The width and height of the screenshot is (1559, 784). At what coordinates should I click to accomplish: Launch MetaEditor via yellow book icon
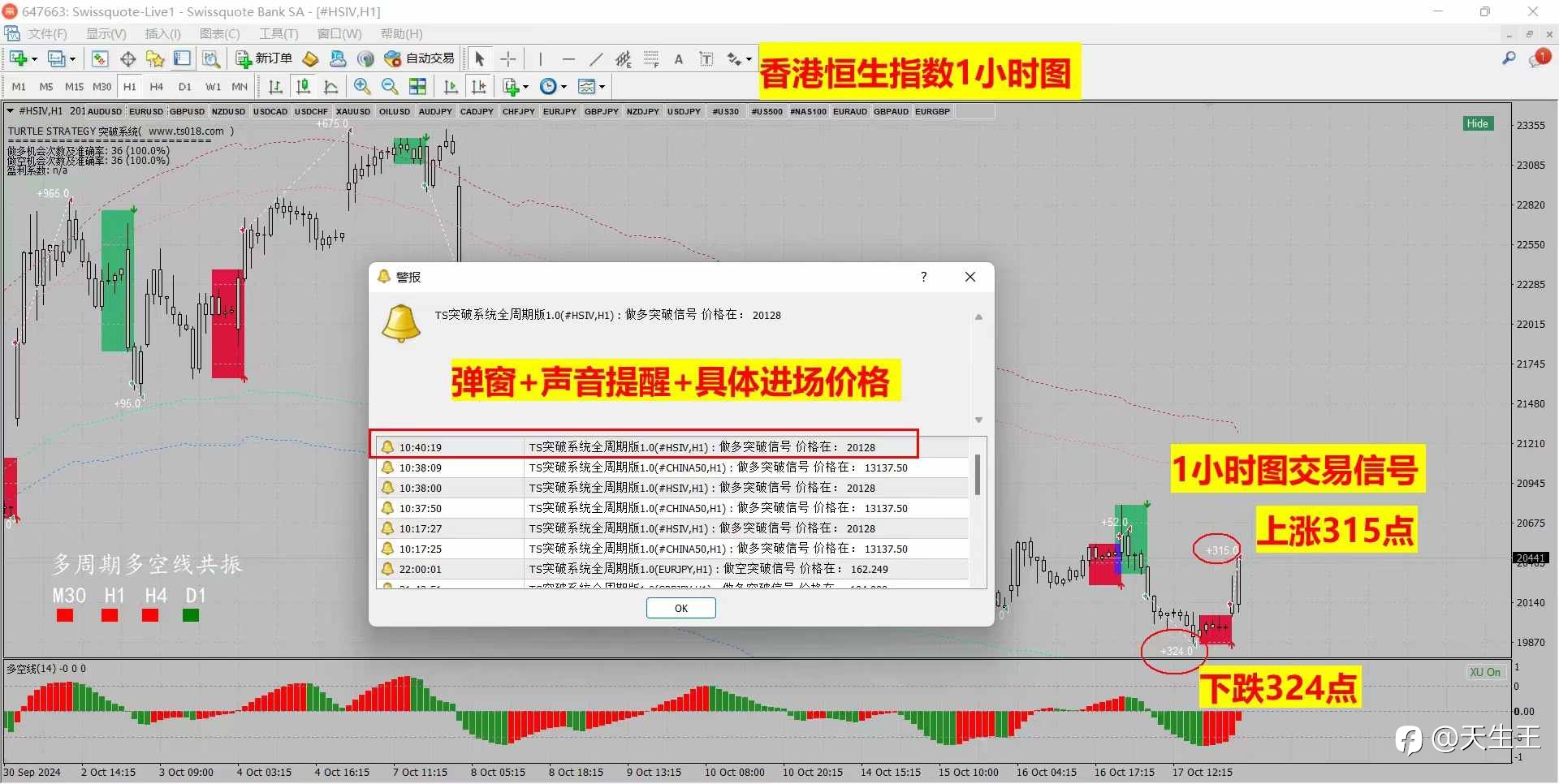(x=310, y=58)
